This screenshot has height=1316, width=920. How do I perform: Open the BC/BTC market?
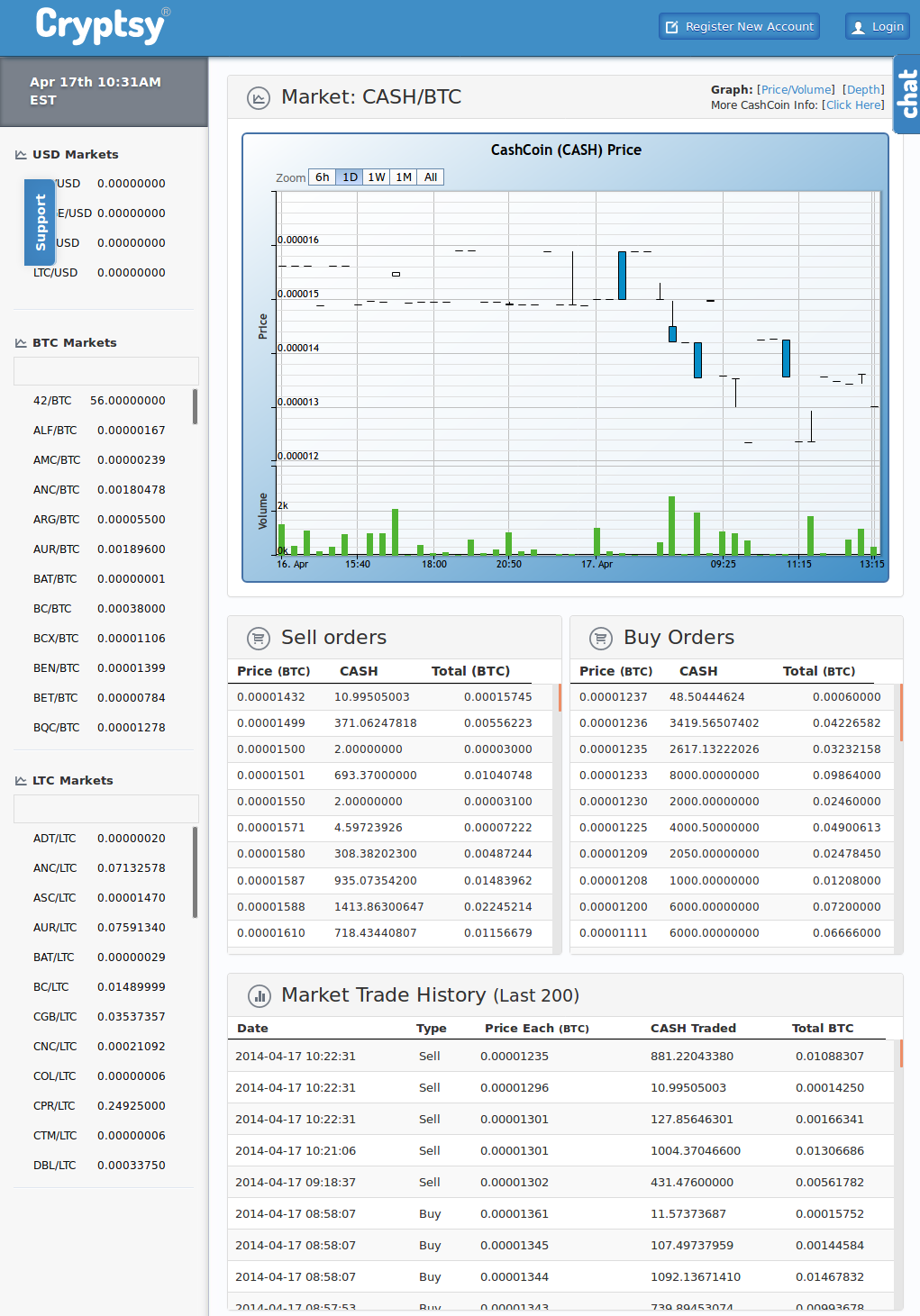(x=99, y=609)
